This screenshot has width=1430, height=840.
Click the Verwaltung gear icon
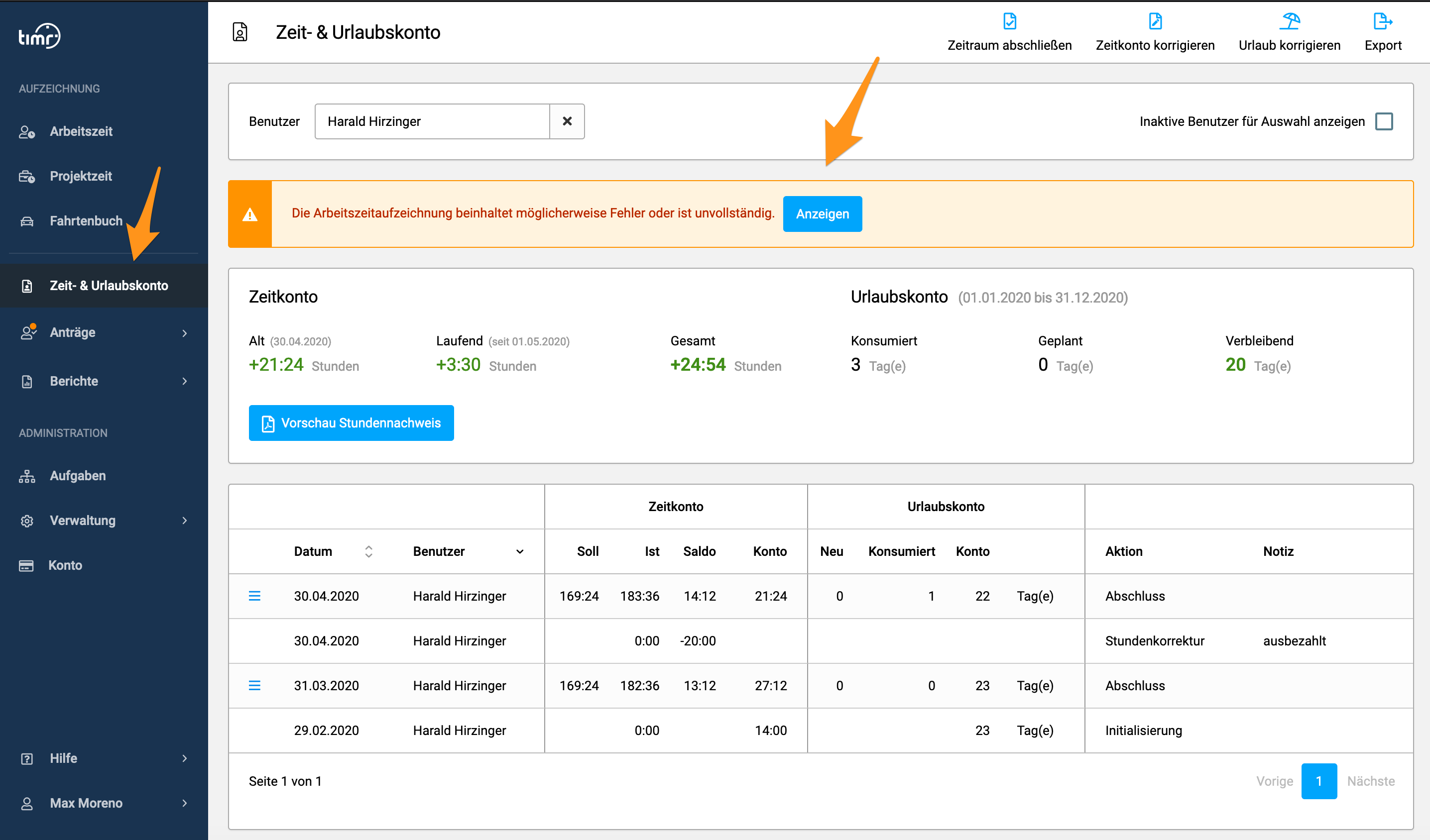coord(27,521)
